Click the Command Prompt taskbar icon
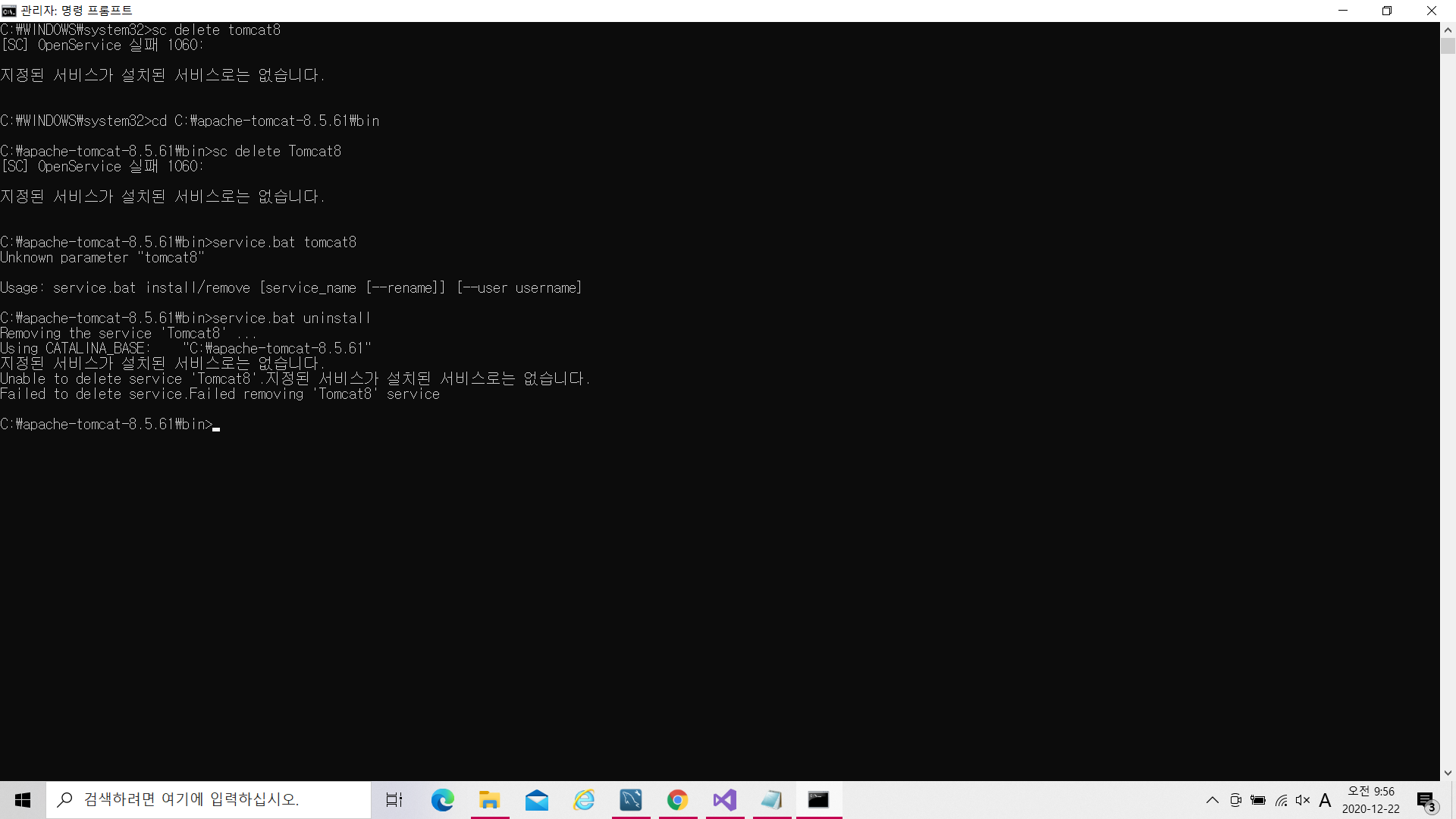Screen dimensions: 1456x819 pyautogui.click(x=818, y=800)
